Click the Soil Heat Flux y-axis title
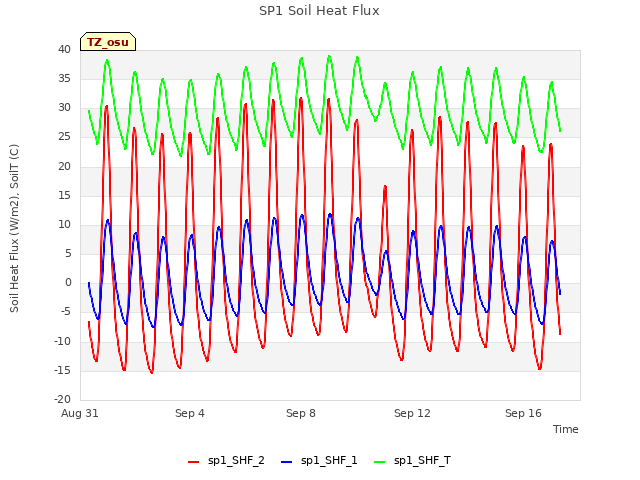This screenshot has width=640, height=480. tap(14, 228)
